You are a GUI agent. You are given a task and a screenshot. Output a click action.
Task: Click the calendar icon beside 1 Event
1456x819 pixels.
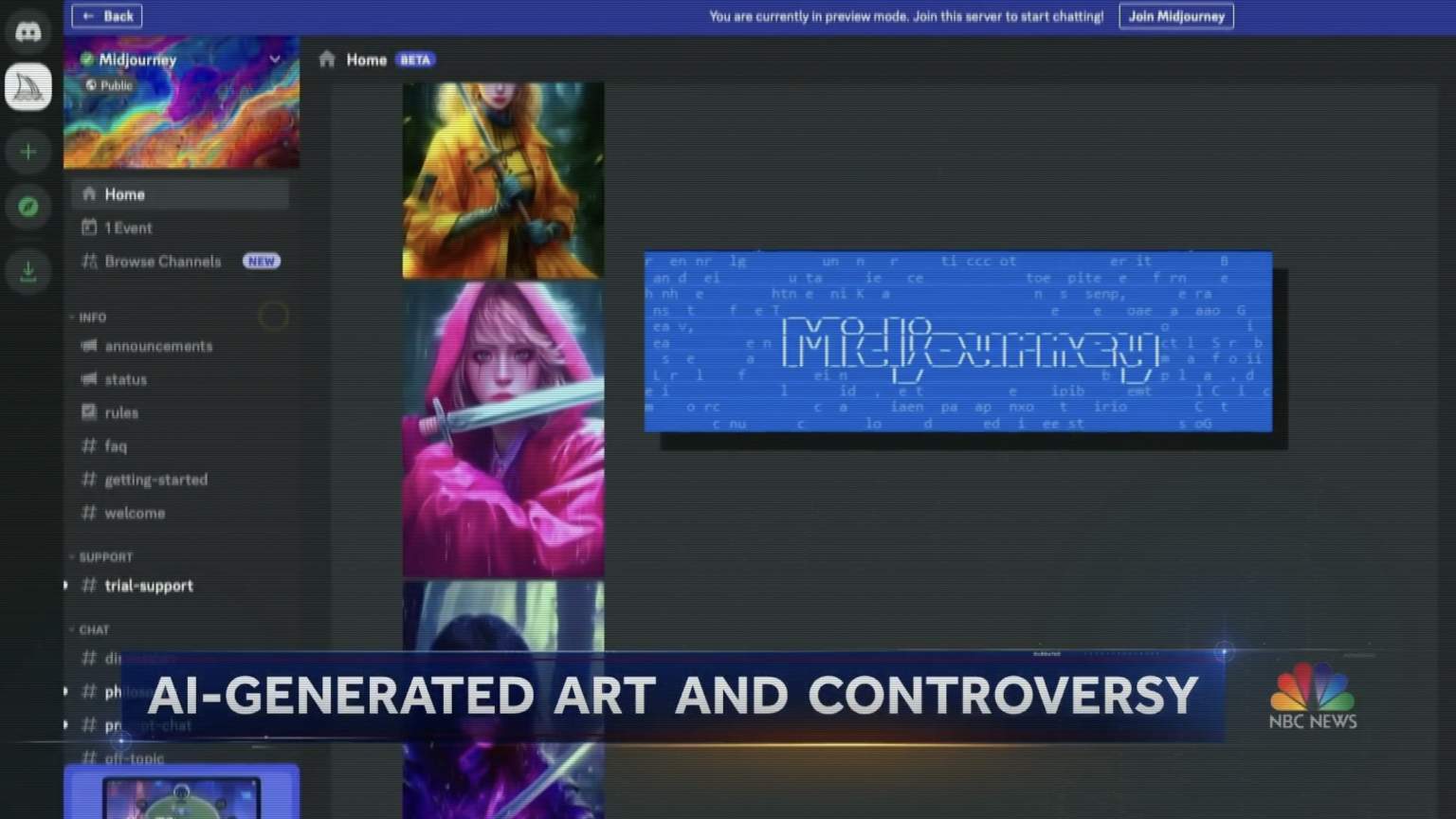click(89, 227)
